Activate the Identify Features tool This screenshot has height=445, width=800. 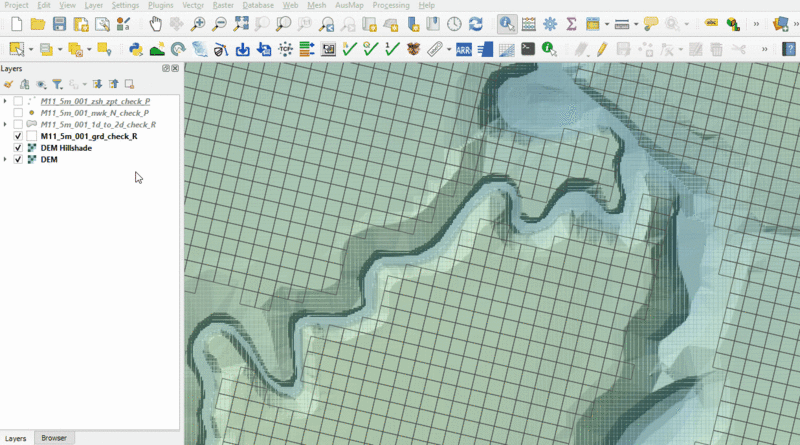coord(507,23)
